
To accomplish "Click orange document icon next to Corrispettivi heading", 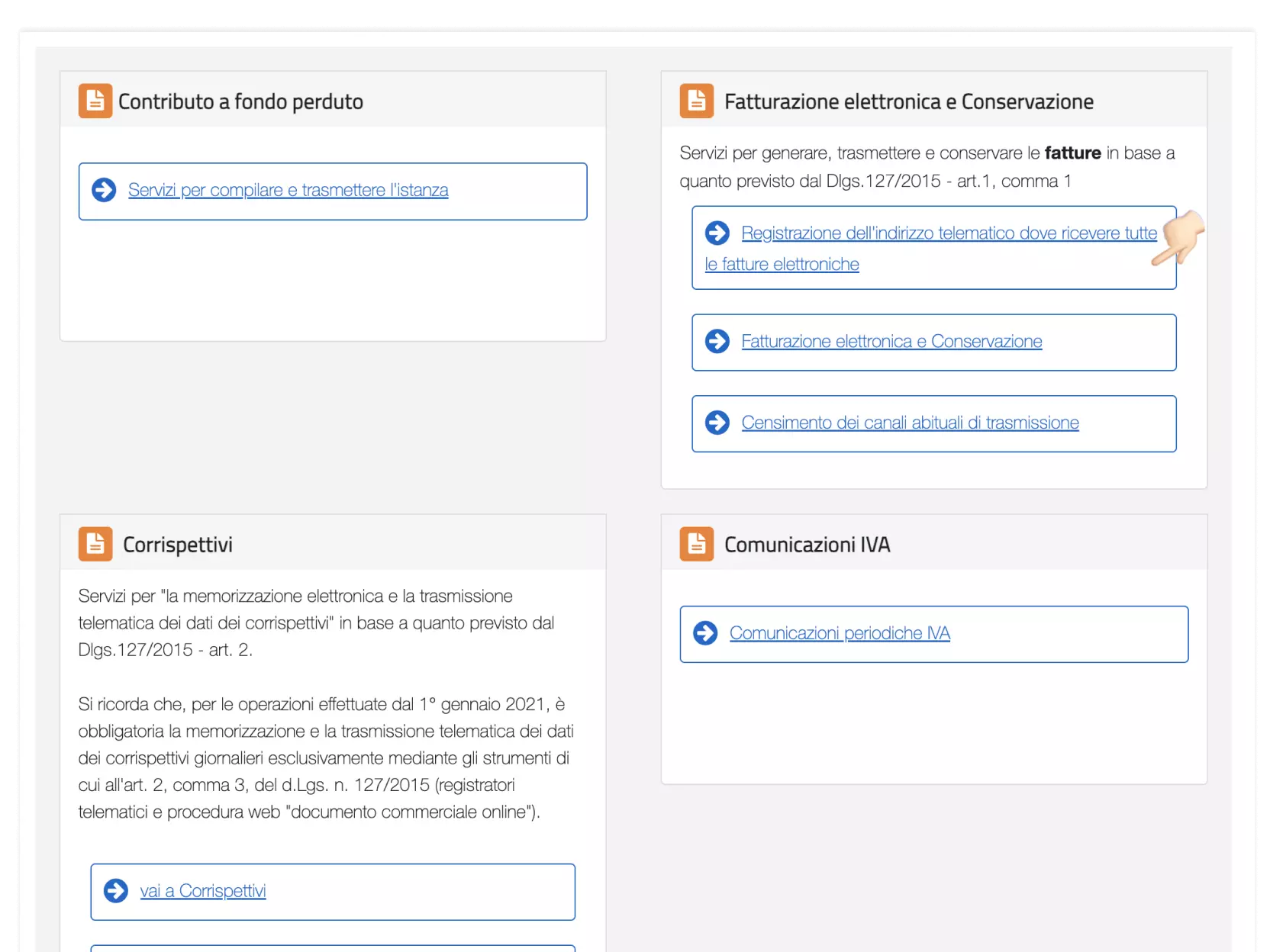I will (95, 544).
